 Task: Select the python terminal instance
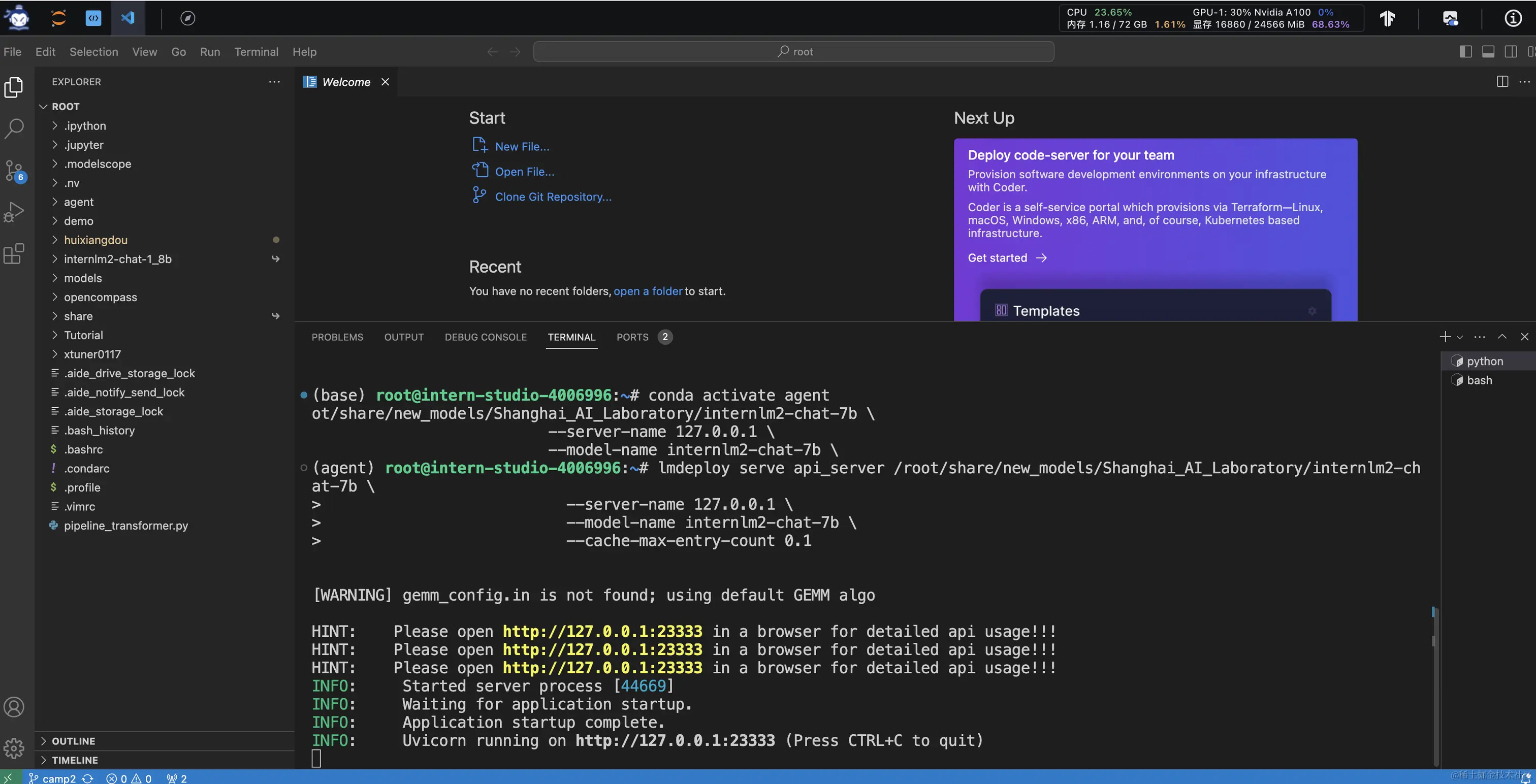pyautogui.click(x=1488, y=362)
